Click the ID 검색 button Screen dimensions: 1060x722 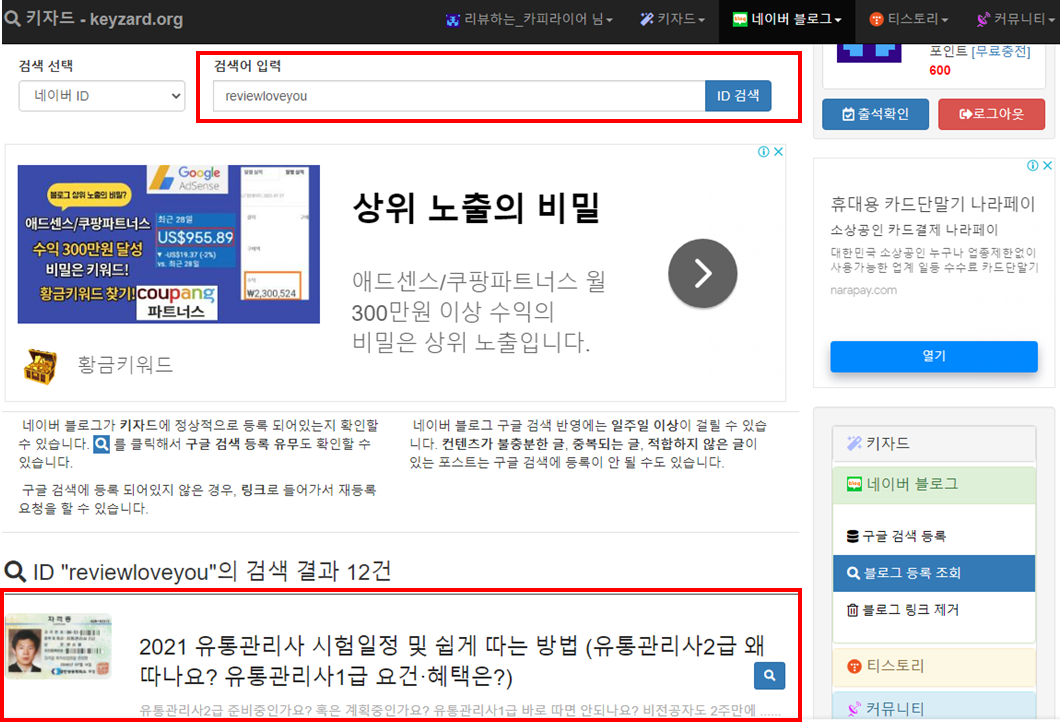click(738, 96)
